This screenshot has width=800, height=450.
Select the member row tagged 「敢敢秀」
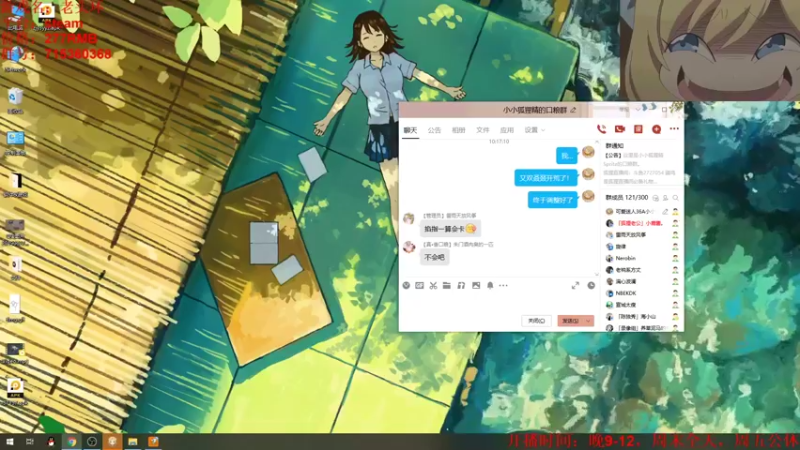coord(641,316)
